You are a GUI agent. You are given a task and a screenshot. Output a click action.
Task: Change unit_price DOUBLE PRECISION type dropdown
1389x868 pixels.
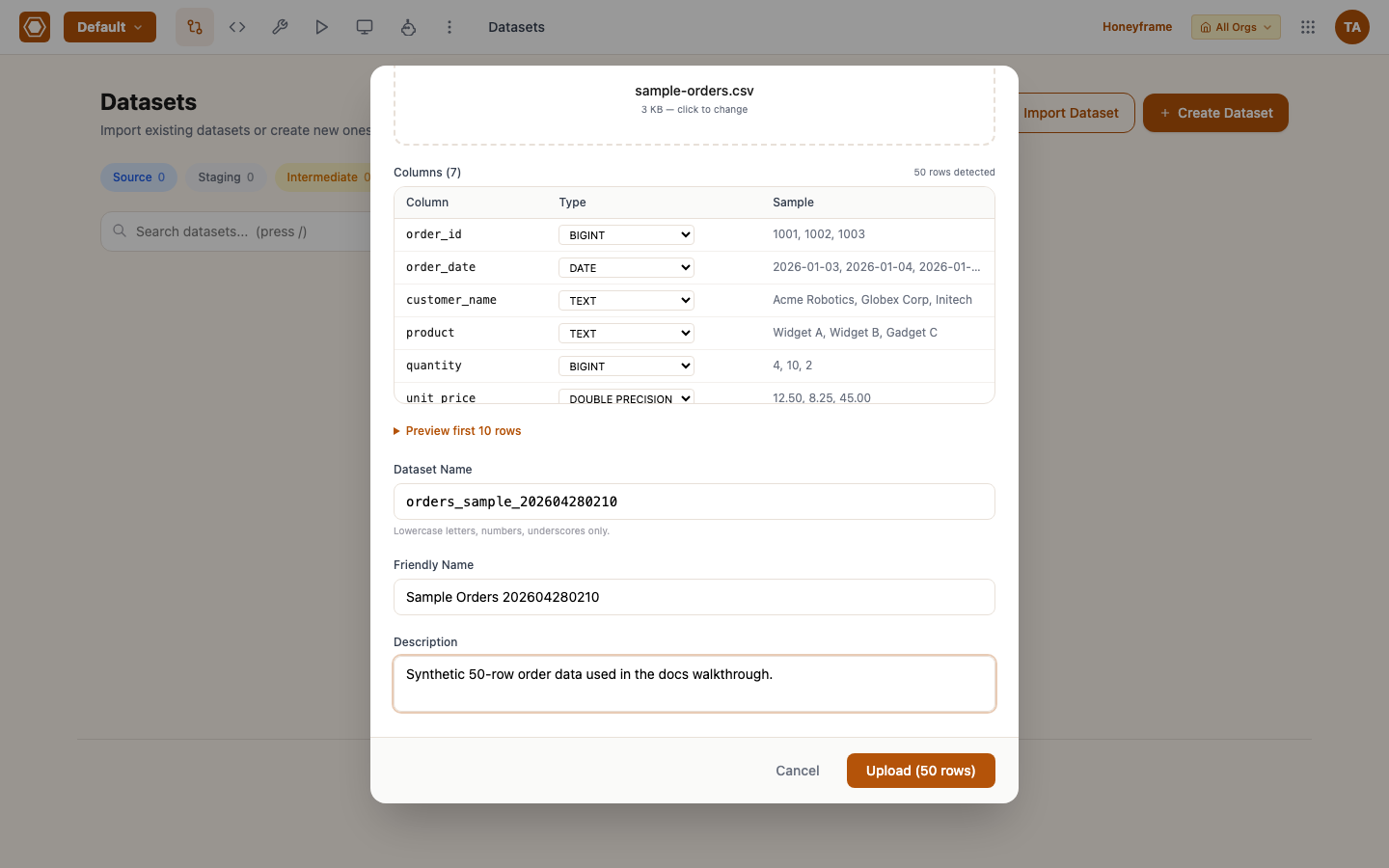click(x=626, y=396)
